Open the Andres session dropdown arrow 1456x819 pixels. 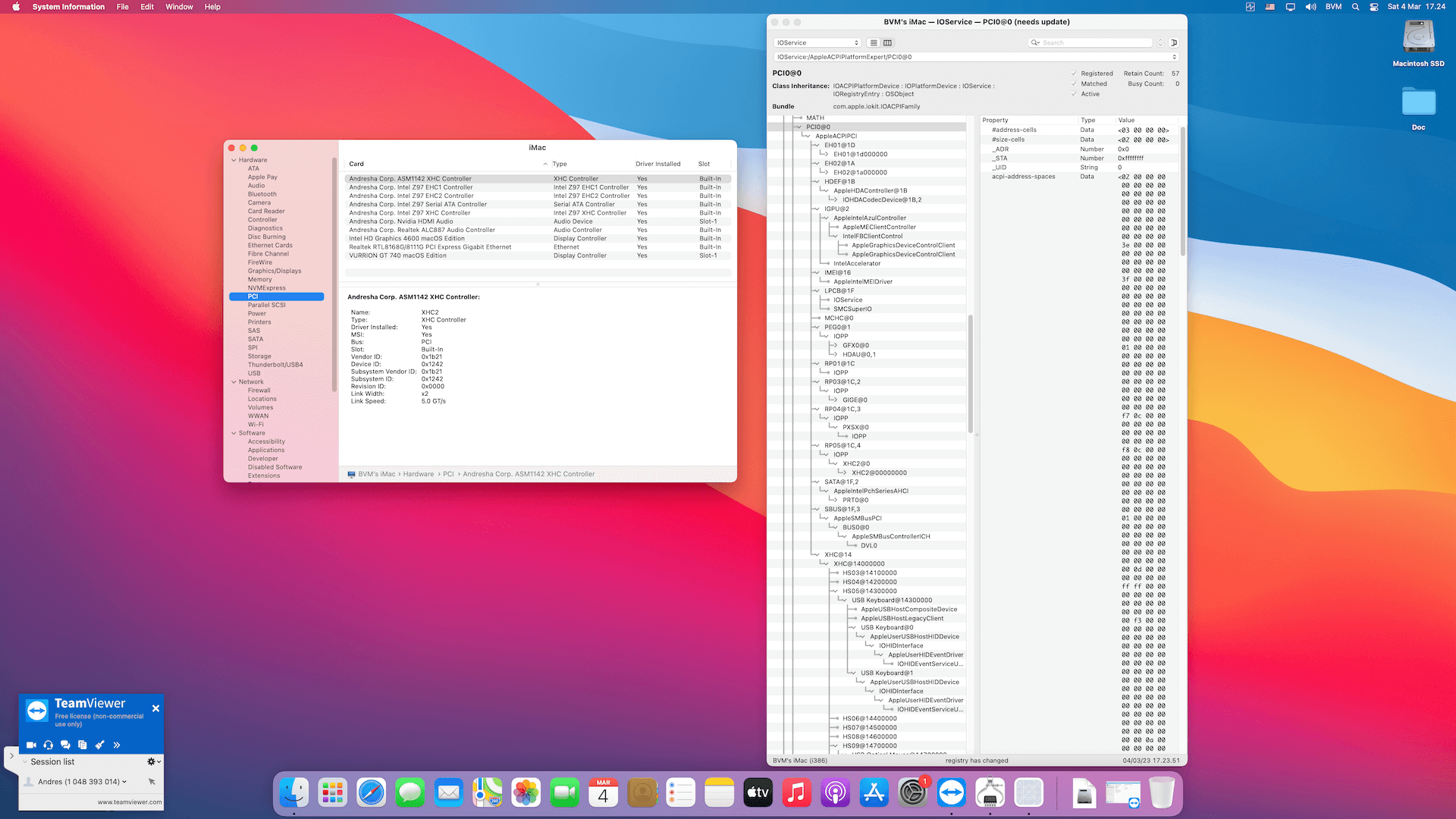(124, 781)
